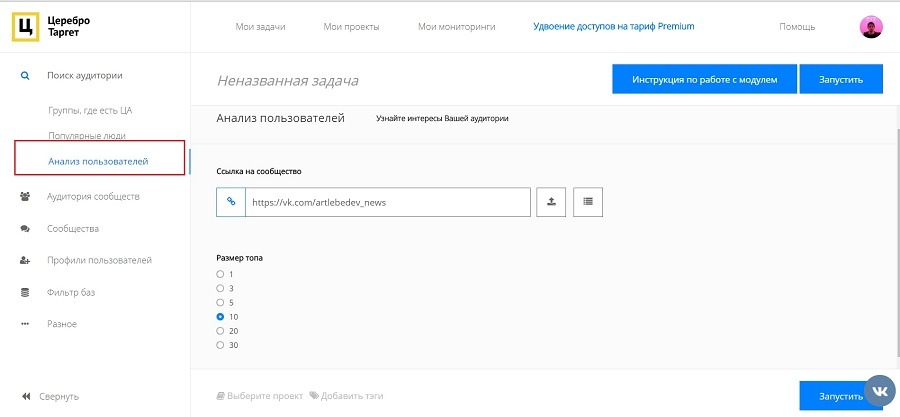The image size is (900, 417).
Task: Click the Неназванная задача task title field
Action: pyautogui.click(x=288, y=80)
